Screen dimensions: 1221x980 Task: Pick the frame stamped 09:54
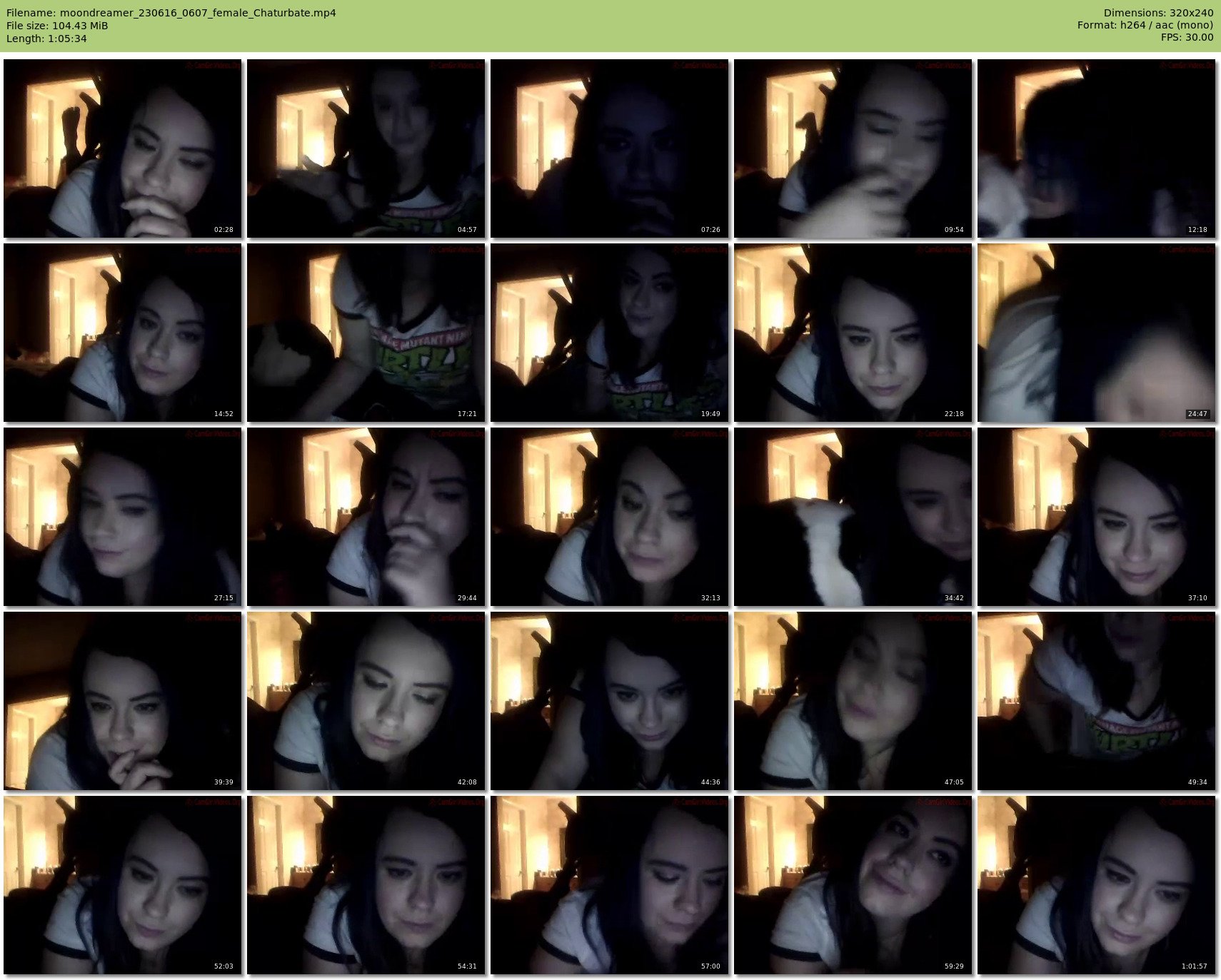853,148
